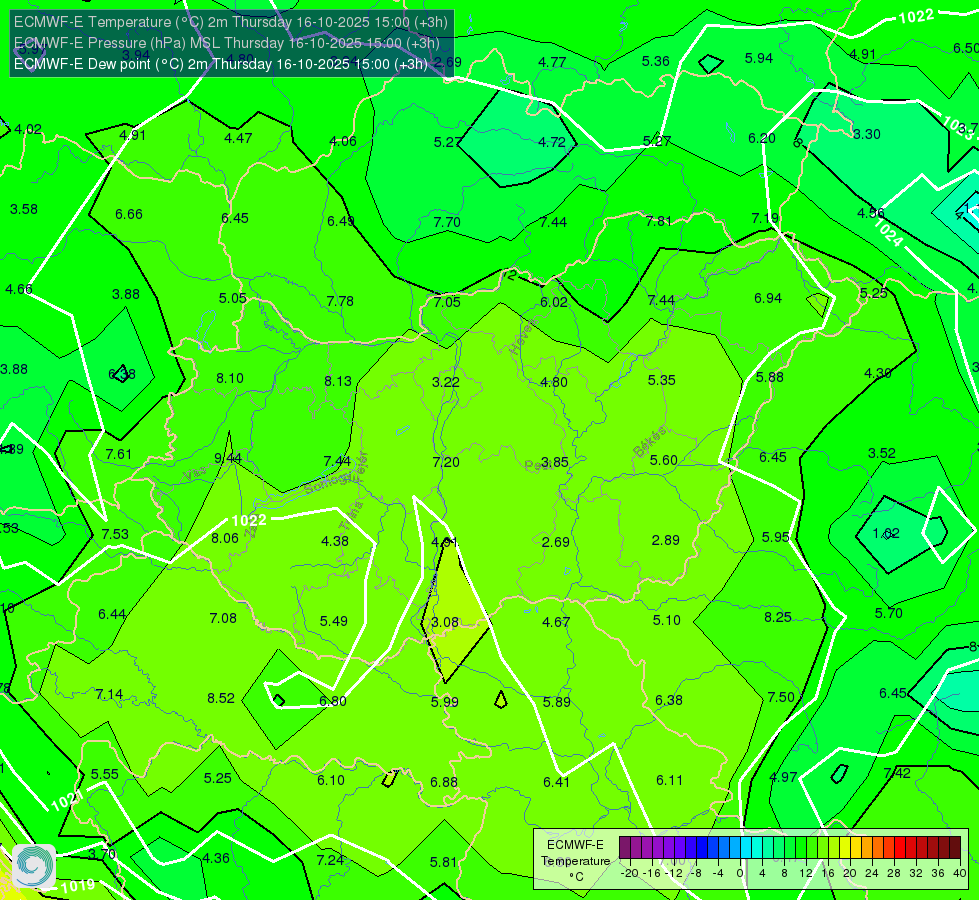The image size is (979, 900).
Task: Click the dew point value 8.13
Action: 338,381
